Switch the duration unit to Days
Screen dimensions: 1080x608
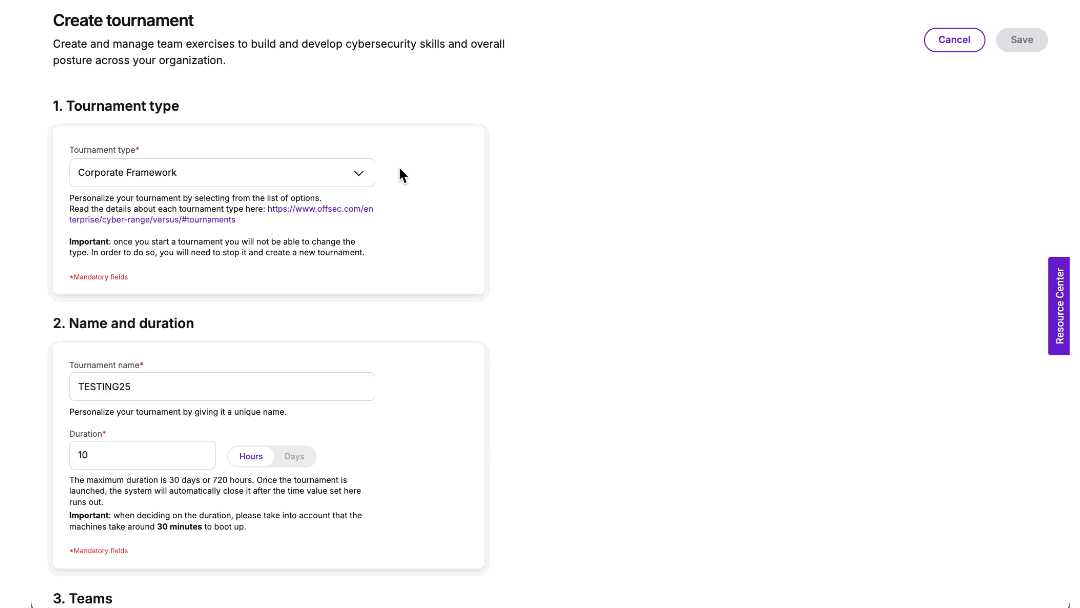(x=294, y=455)
